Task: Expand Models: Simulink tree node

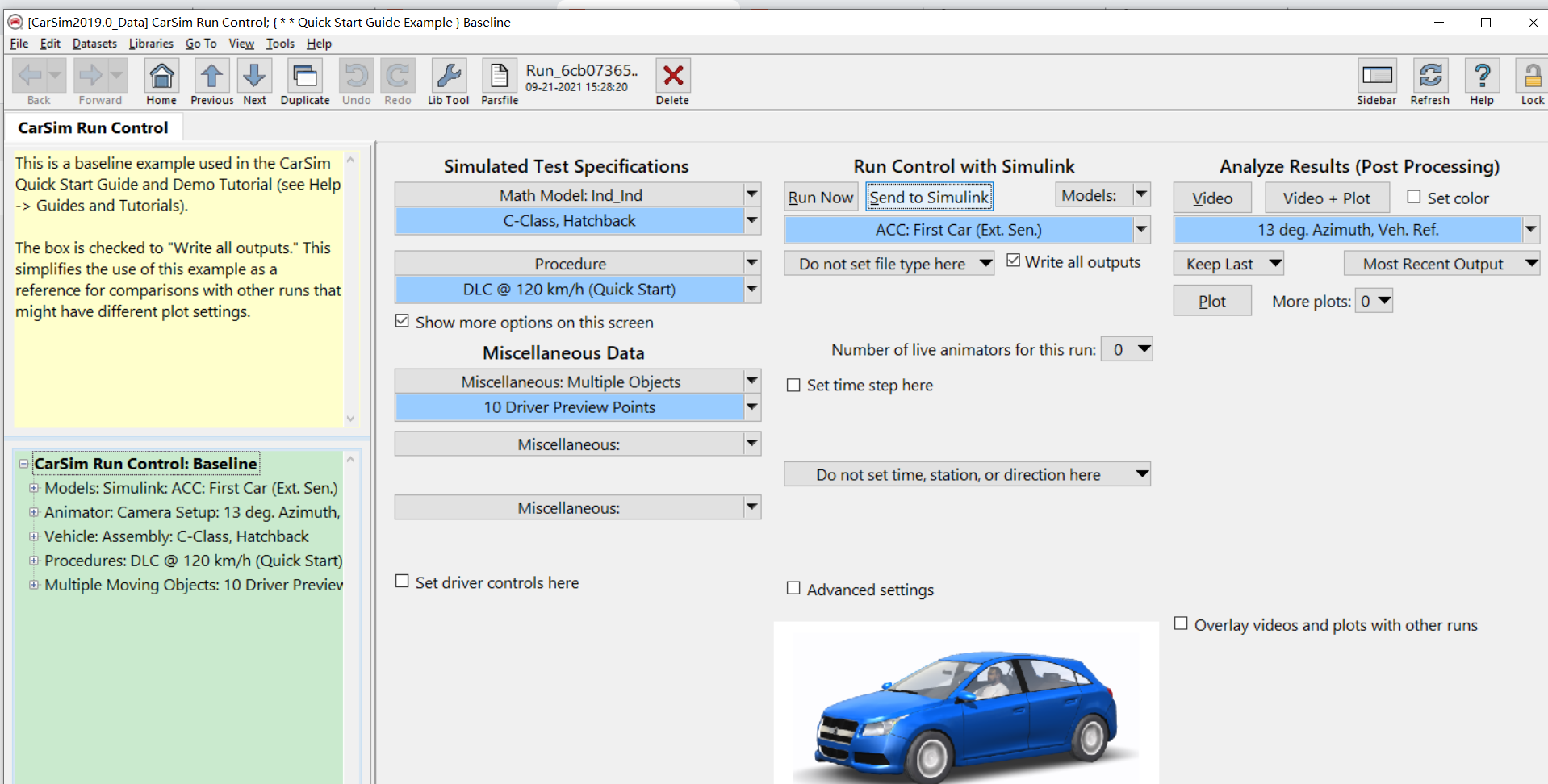Action: click(x=34, y=488)
